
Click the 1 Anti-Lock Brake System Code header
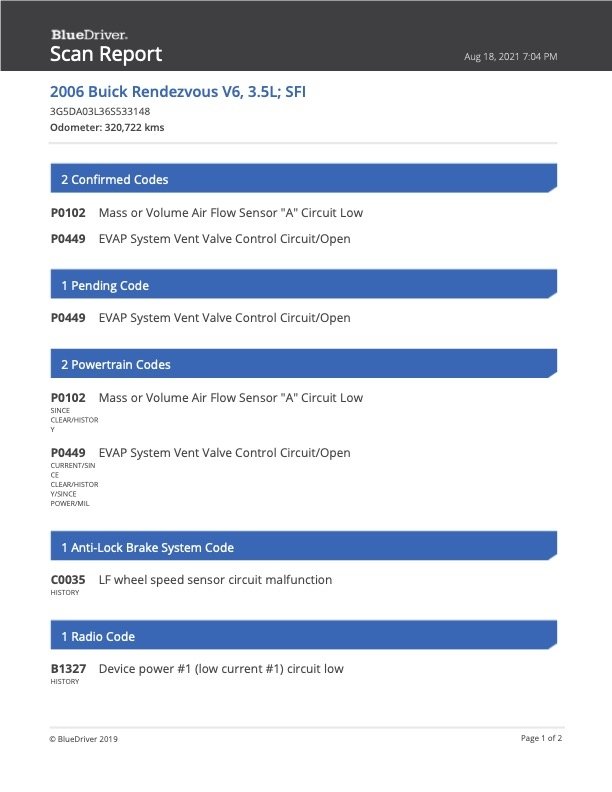(x=147, y=548)
